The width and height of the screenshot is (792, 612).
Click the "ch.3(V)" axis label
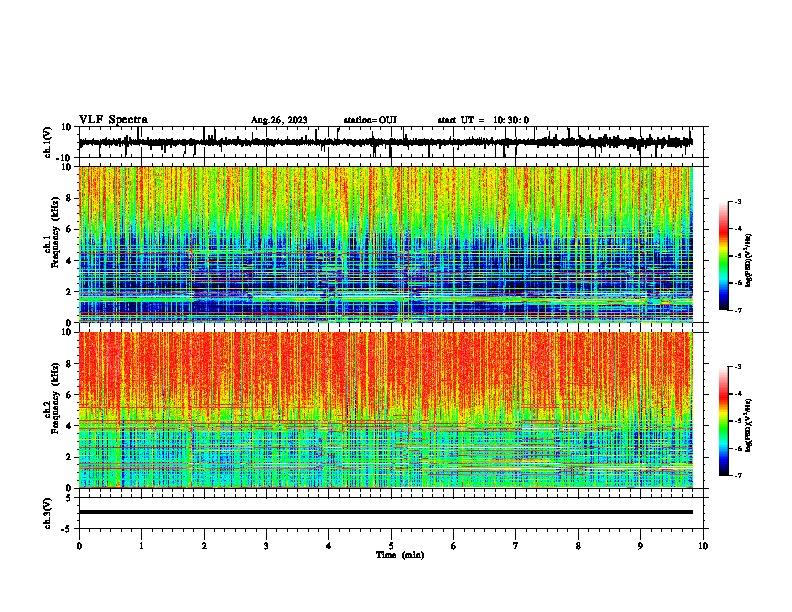48,513
